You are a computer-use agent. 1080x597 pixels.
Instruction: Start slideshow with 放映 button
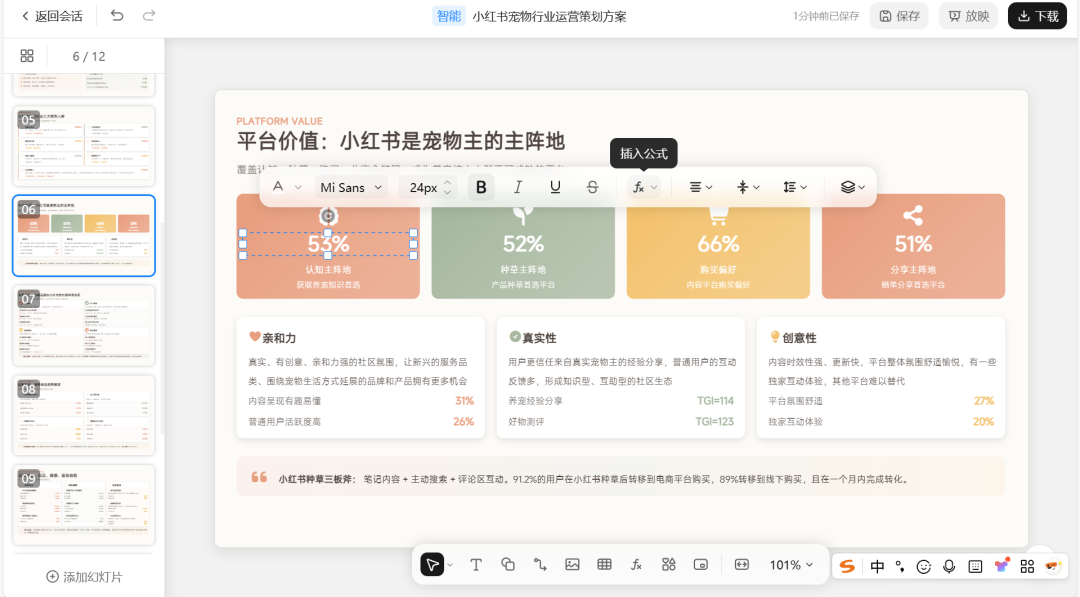tap(968, 16)
